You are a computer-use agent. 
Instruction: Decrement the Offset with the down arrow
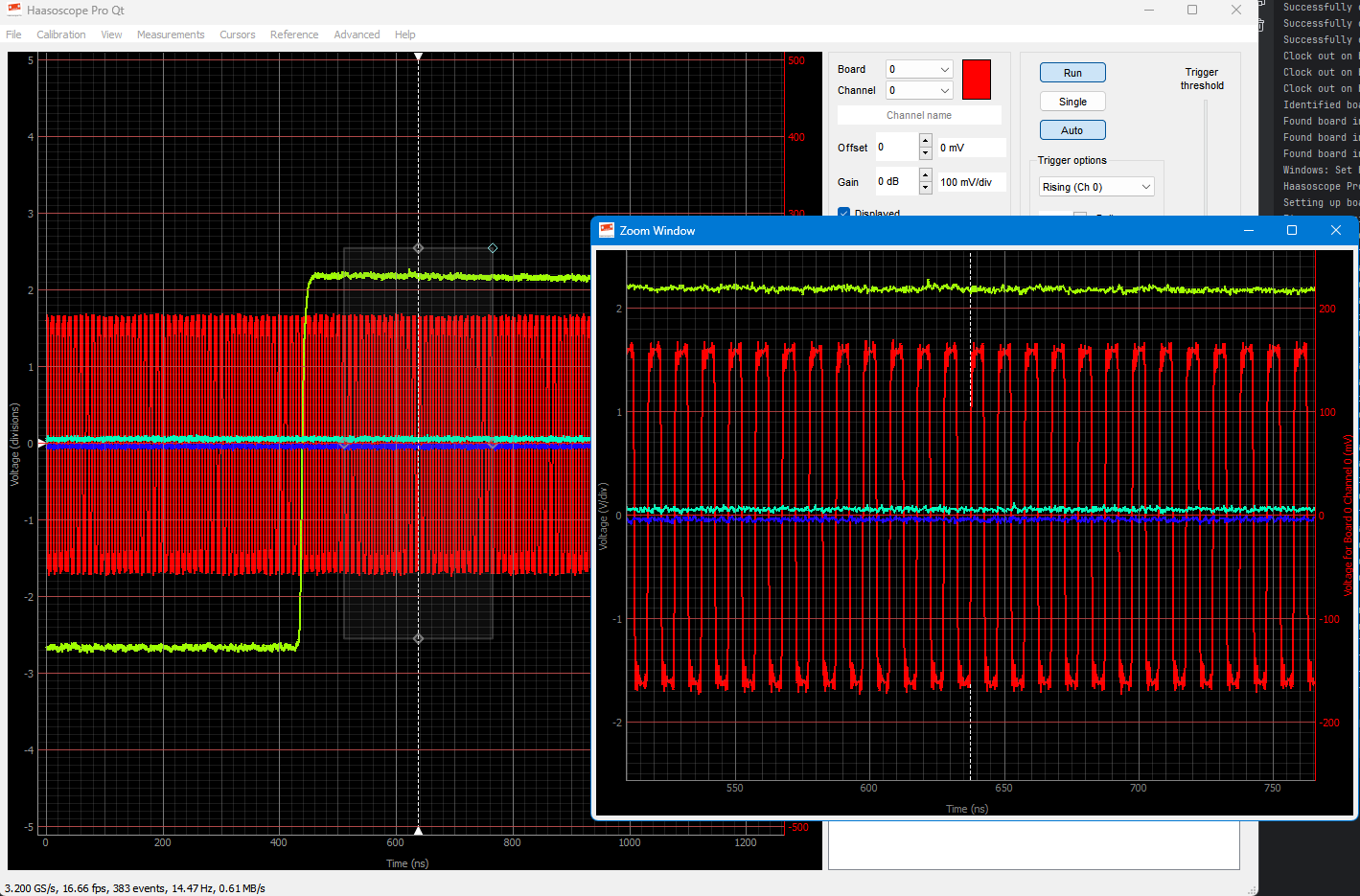click(925, 152)
